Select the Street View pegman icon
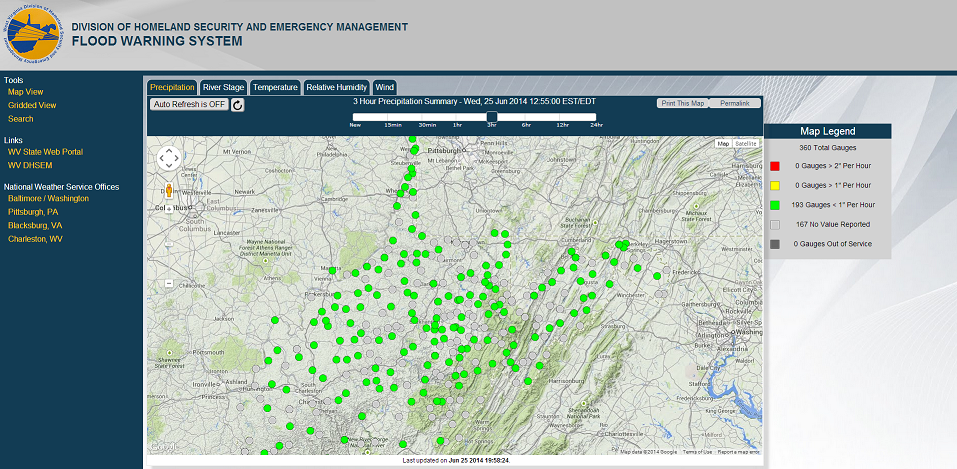This screenshot has height=469, width=957. point(169,189)
